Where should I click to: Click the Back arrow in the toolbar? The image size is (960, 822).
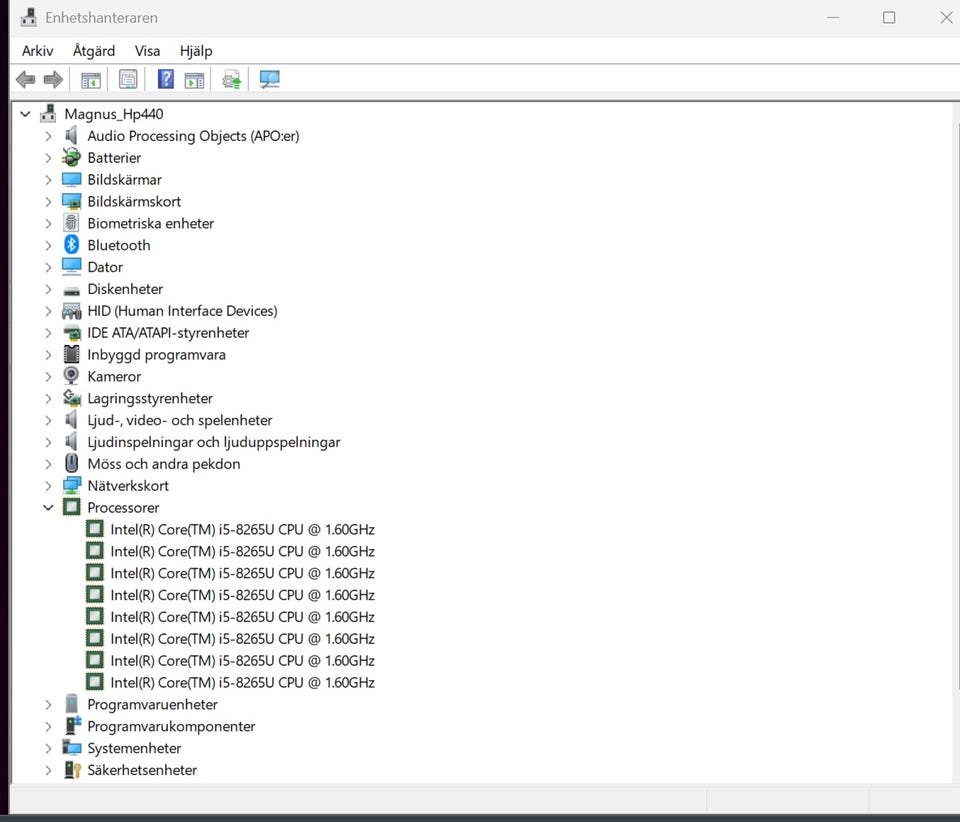click(x=25, y=80)
